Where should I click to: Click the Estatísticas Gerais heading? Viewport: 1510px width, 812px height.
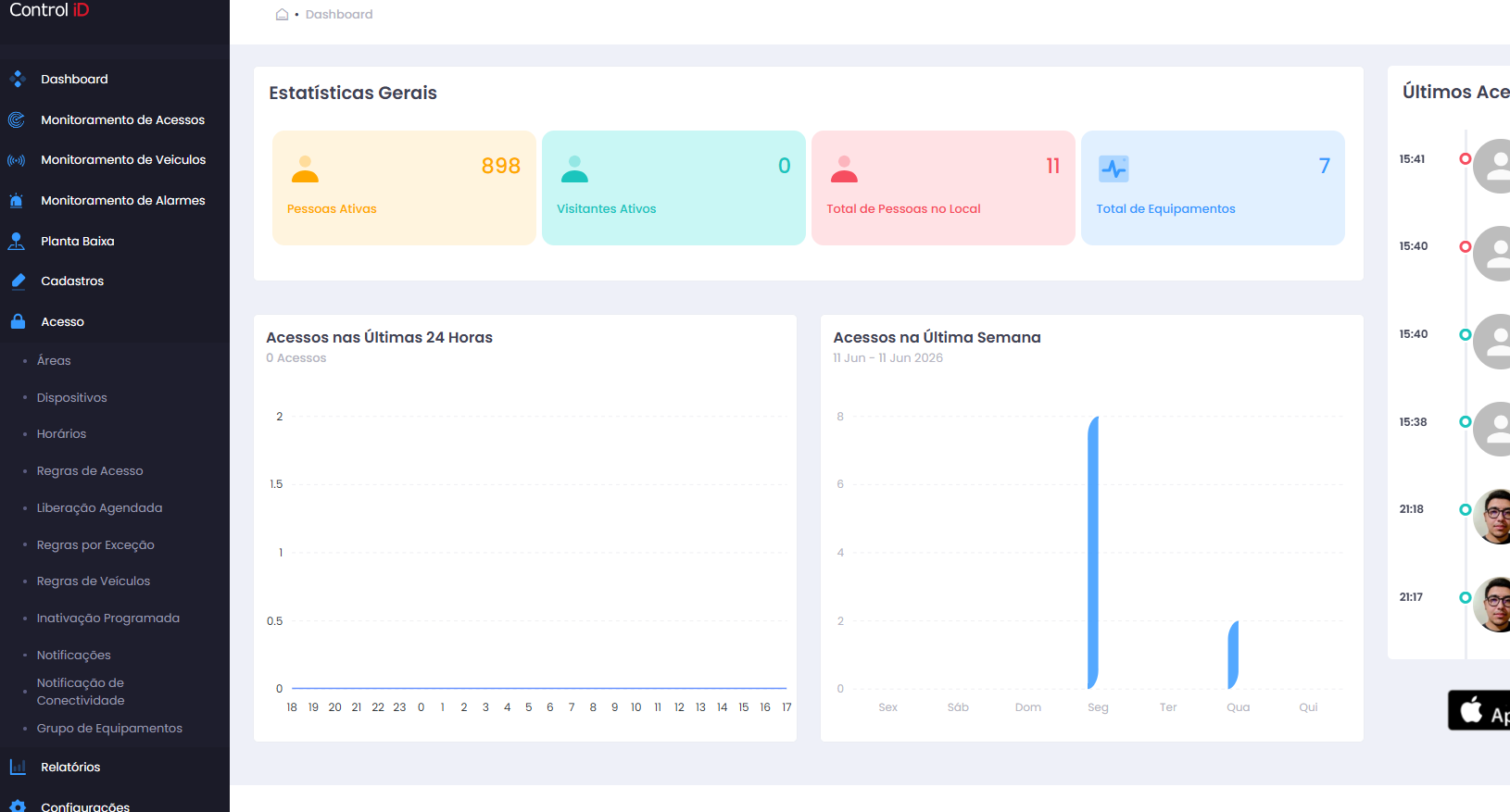[353, 93]
